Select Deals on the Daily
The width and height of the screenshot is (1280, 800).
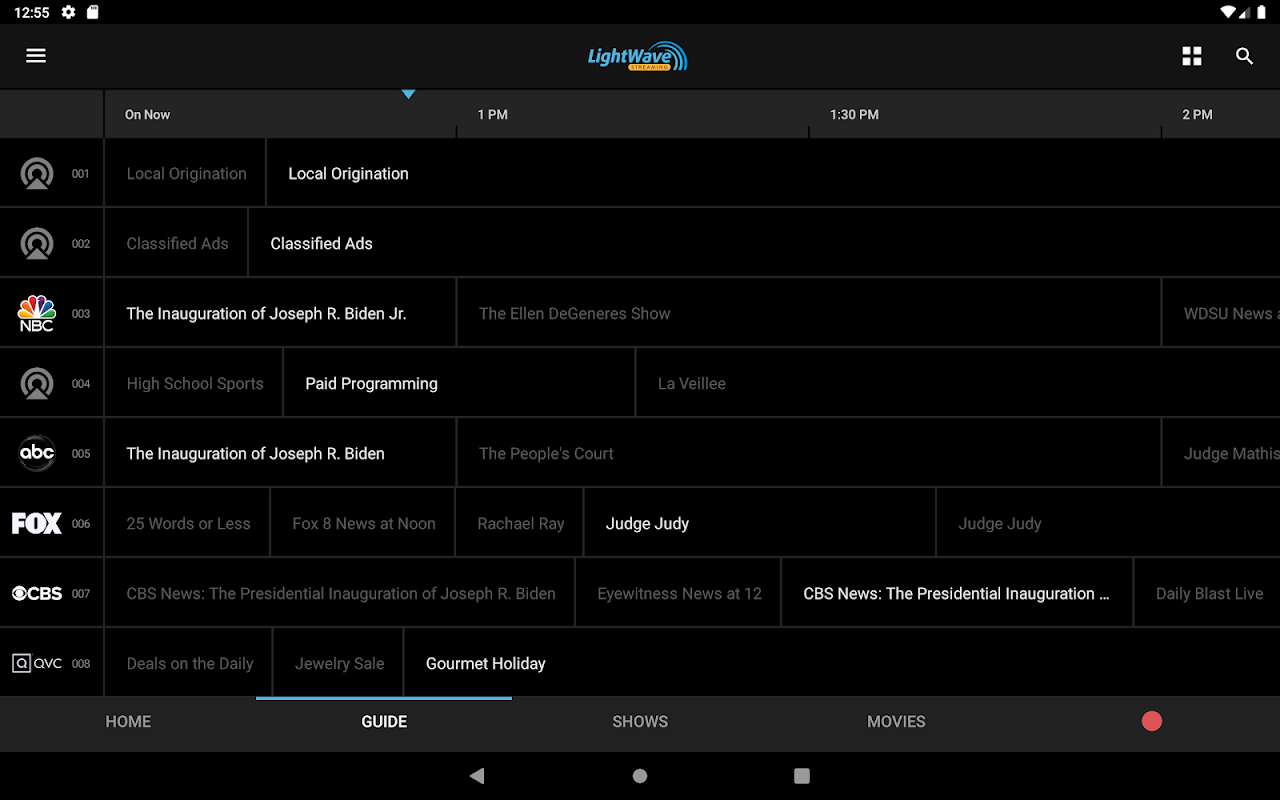[189, 664]
